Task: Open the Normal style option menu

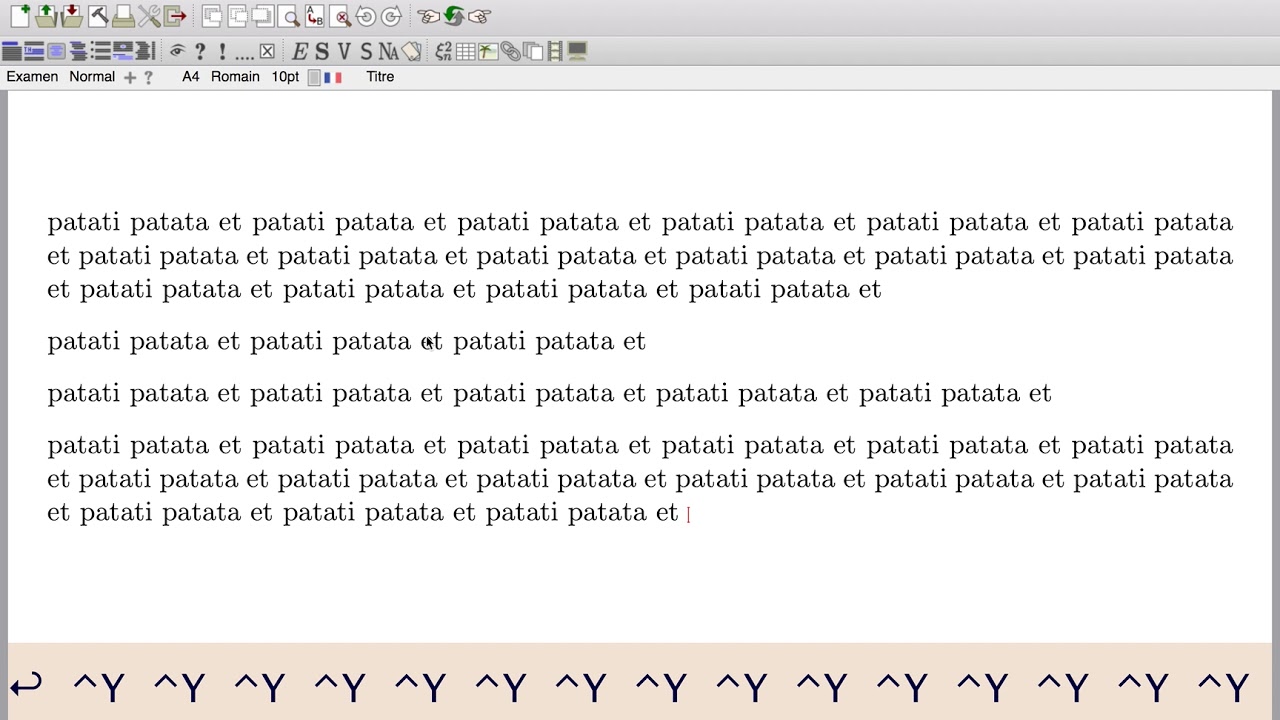Action: pos(92,77)
